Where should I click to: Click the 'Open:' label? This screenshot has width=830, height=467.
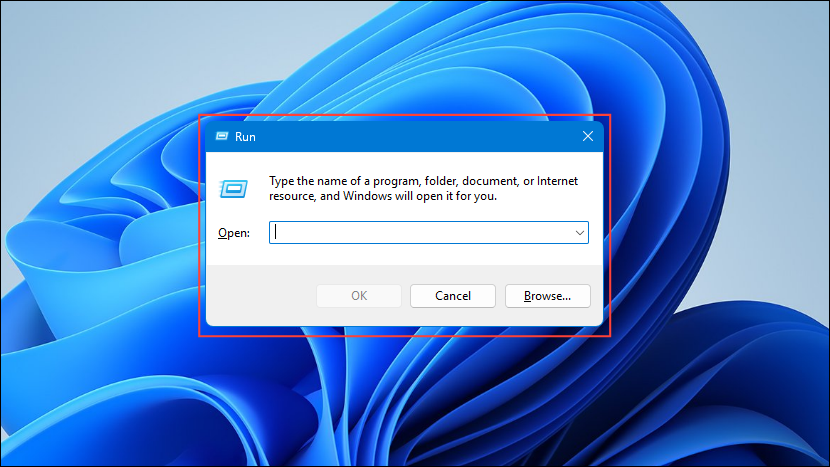234,233
